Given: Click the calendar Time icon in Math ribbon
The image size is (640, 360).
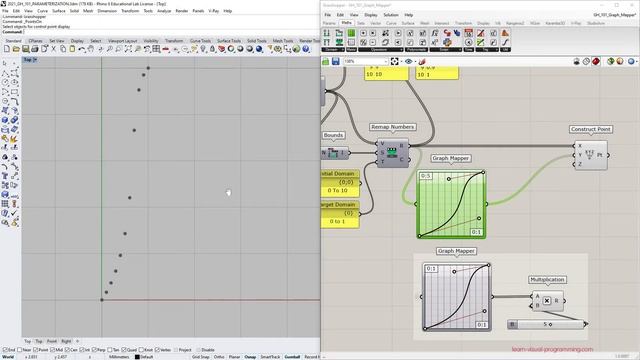Looking at the screenshot, I should coord(469,33).
